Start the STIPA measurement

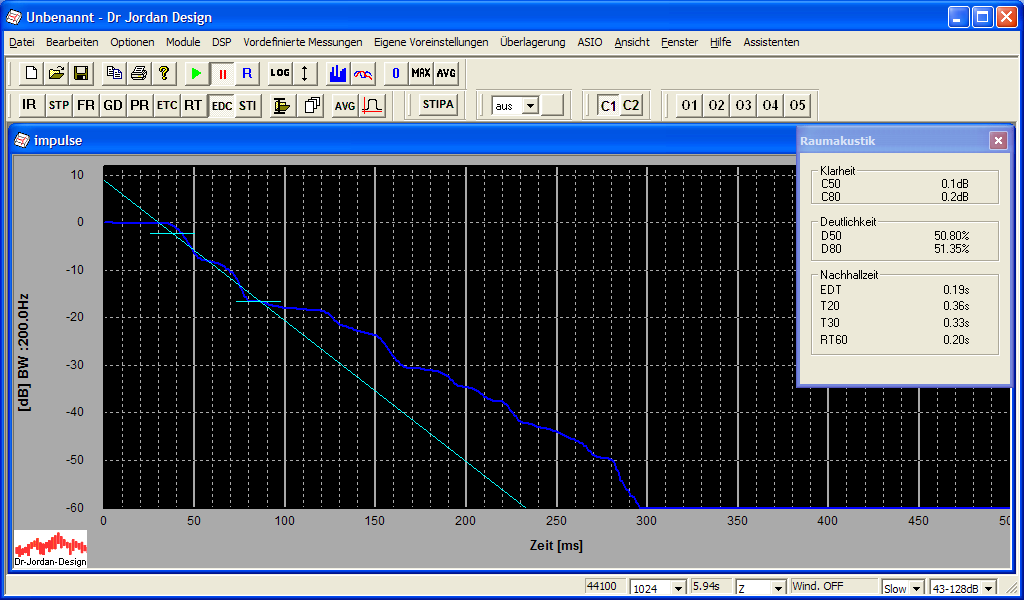pos(438,104)
